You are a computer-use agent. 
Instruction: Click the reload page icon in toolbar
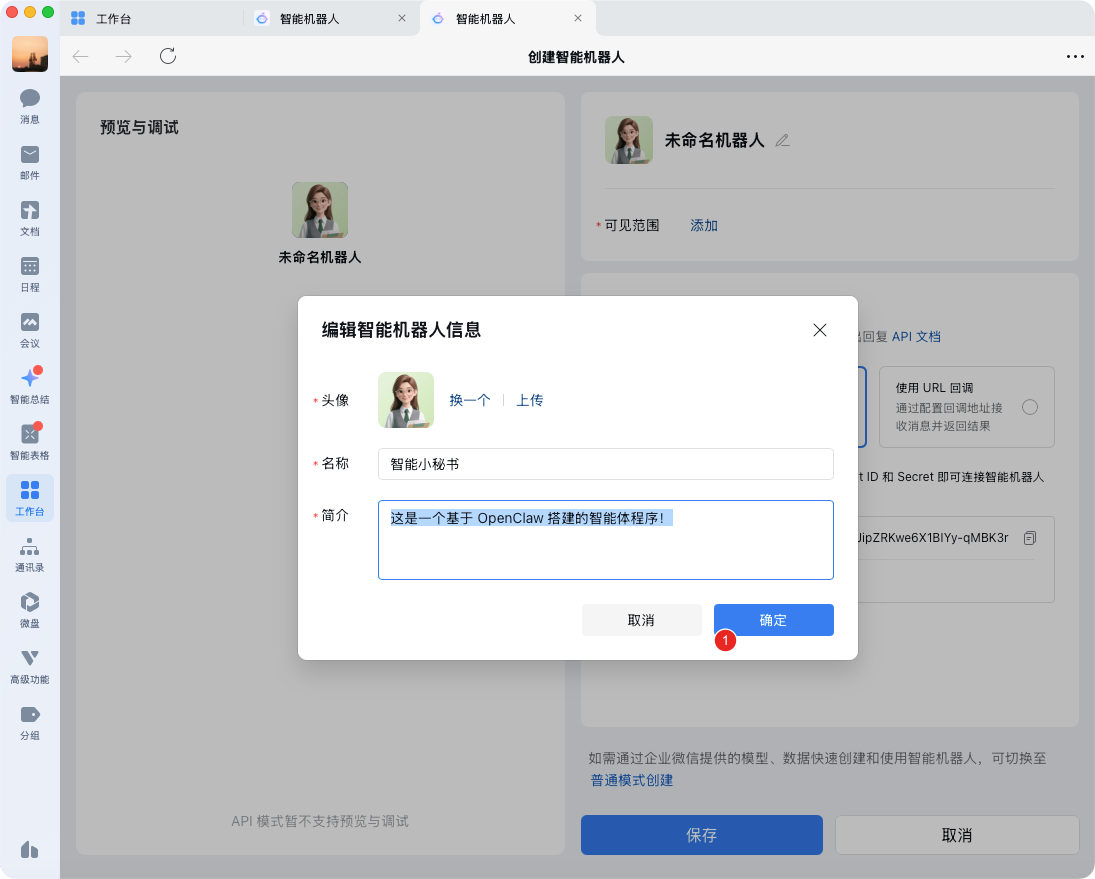168,56
